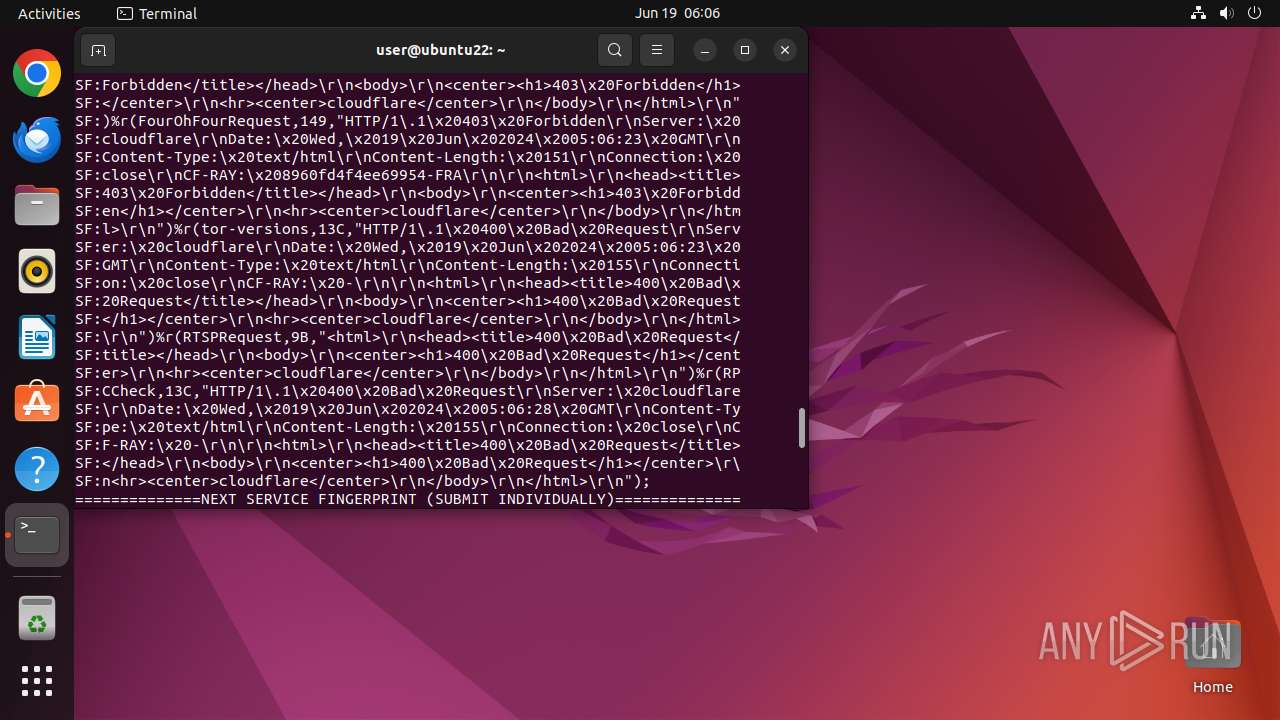The image size is (1280, 720).
Task: Click the line containing 'FourOhFourRequest,149'
Action: pyautogui.click(x=408, y=121)
